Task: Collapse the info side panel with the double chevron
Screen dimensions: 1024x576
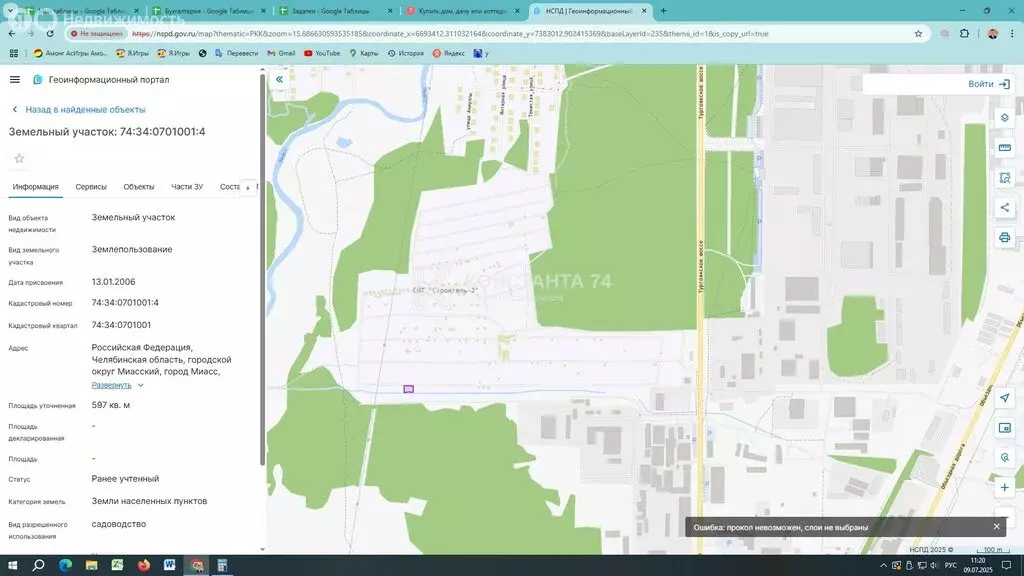Action: click(x=279, y=80)
